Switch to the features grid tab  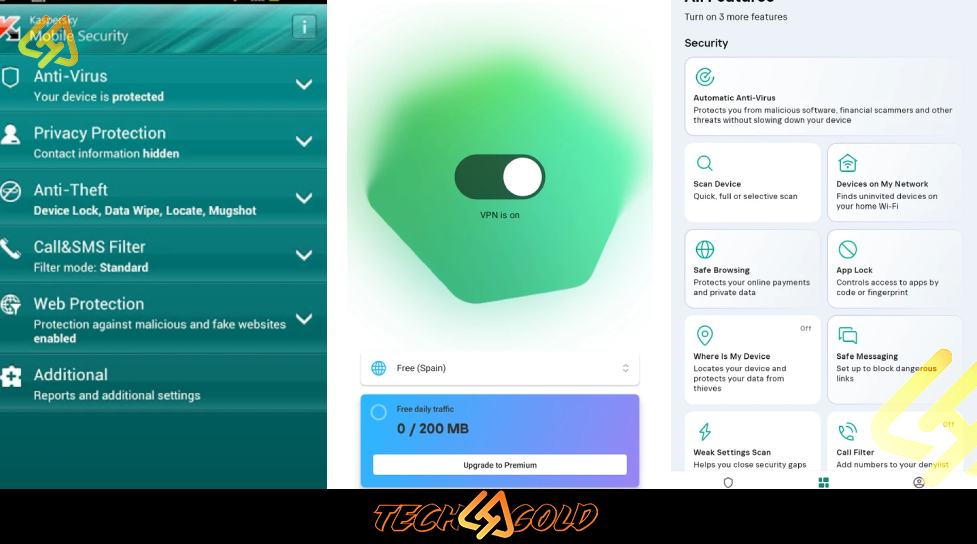click(x=823, y=482)
